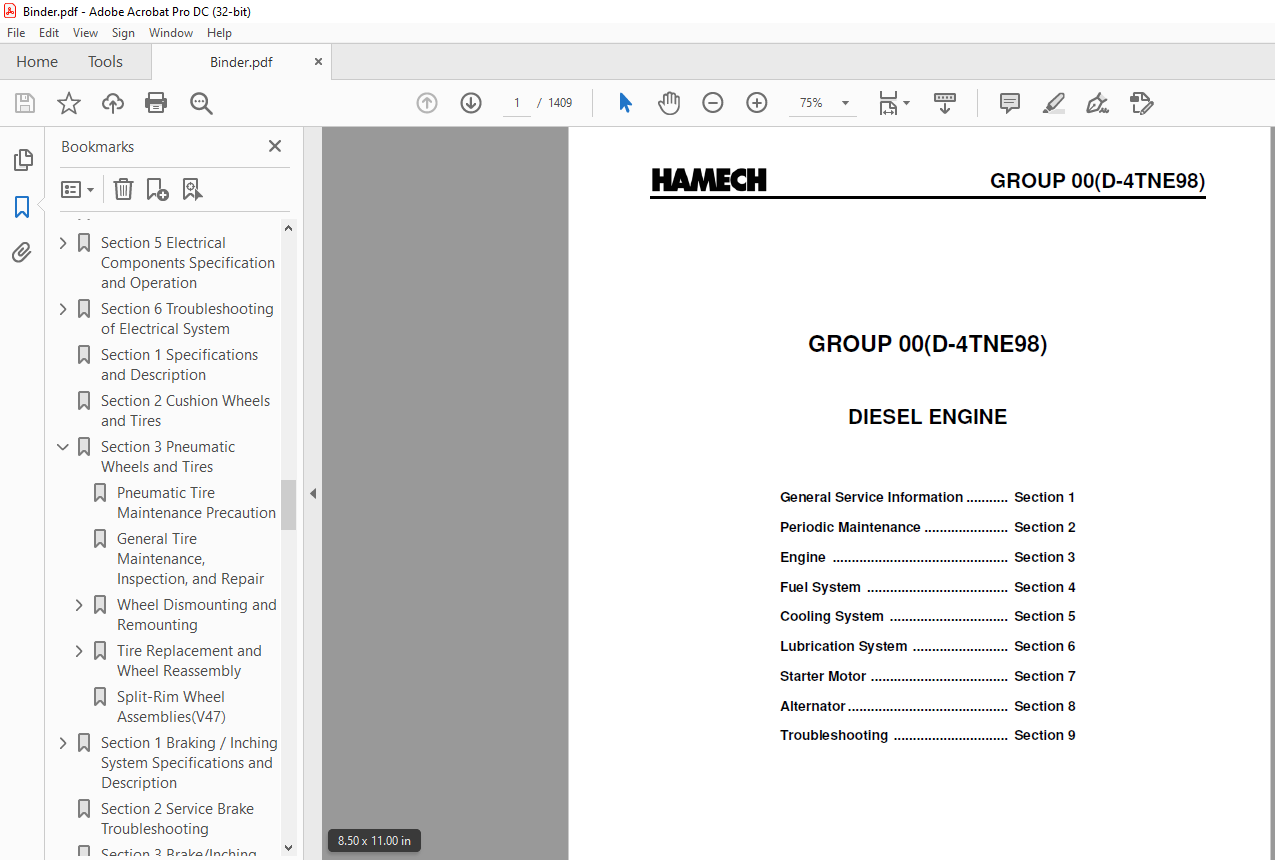Open the Sign document pen tool
The height and width of the screenshot is (860, 1275).
tap(1098, 103)
